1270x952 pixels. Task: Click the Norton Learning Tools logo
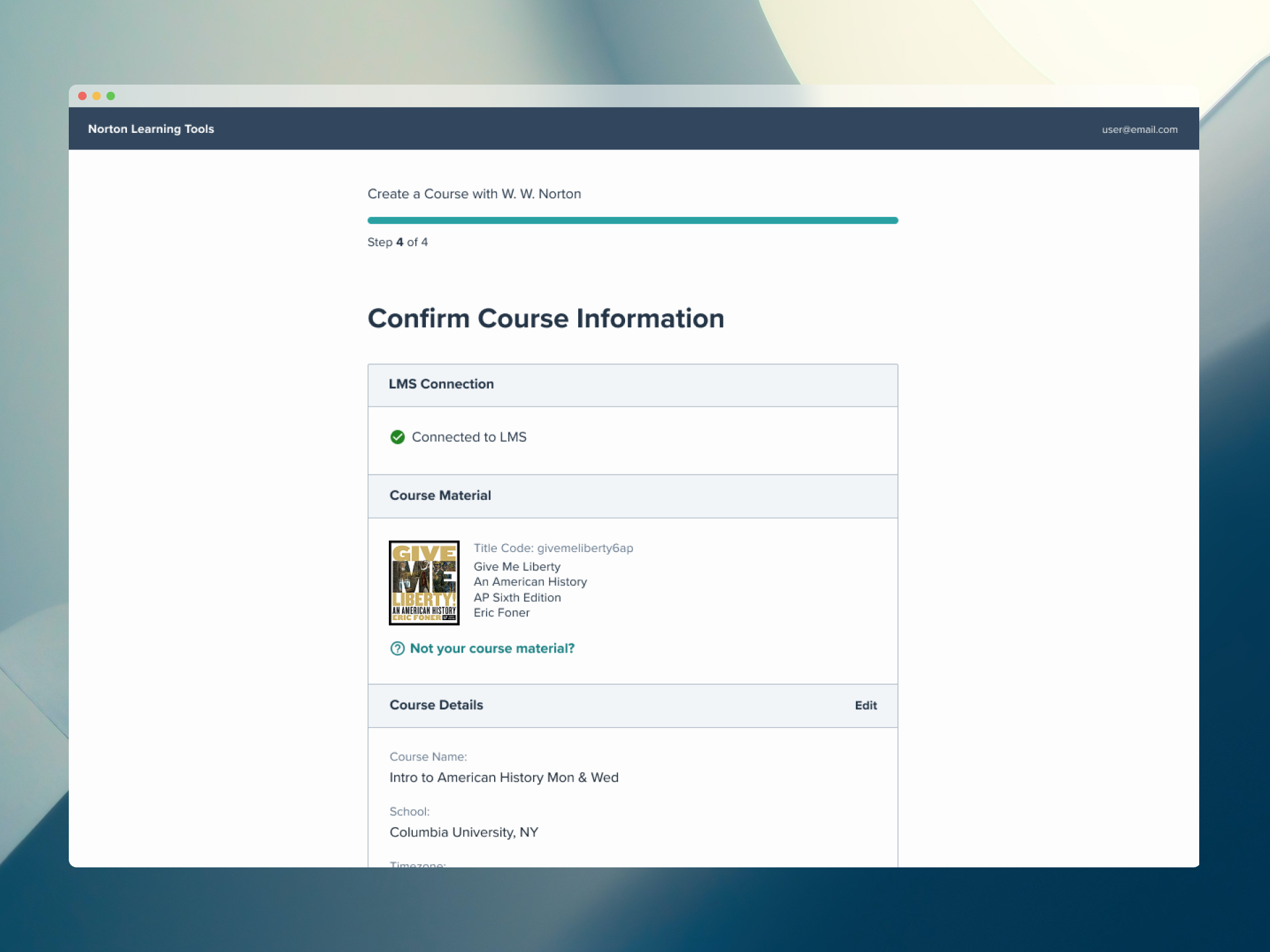[151, 129]
